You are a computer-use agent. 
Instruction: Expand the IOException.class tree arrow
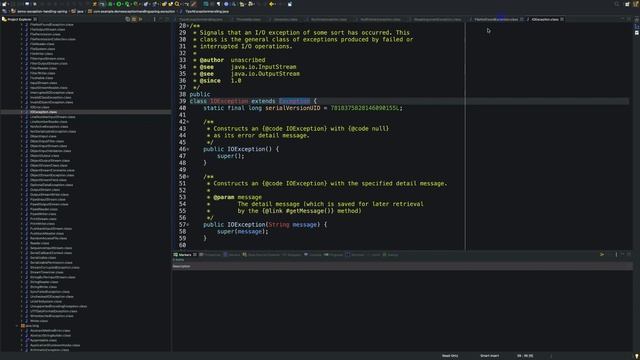click(22, 112)
